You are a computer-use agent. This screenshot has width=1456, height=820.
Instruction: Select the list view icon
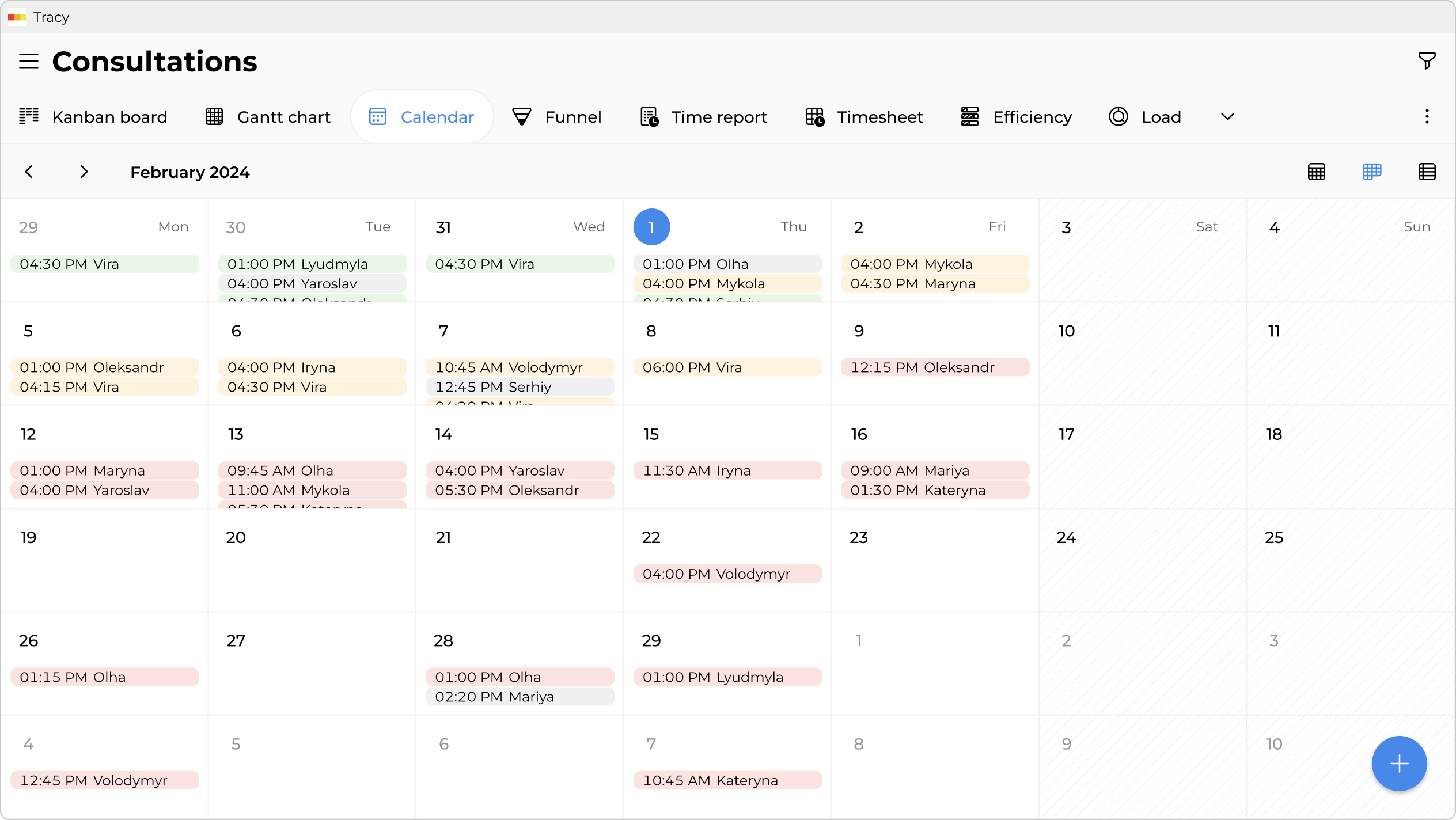click(1427, 172)
